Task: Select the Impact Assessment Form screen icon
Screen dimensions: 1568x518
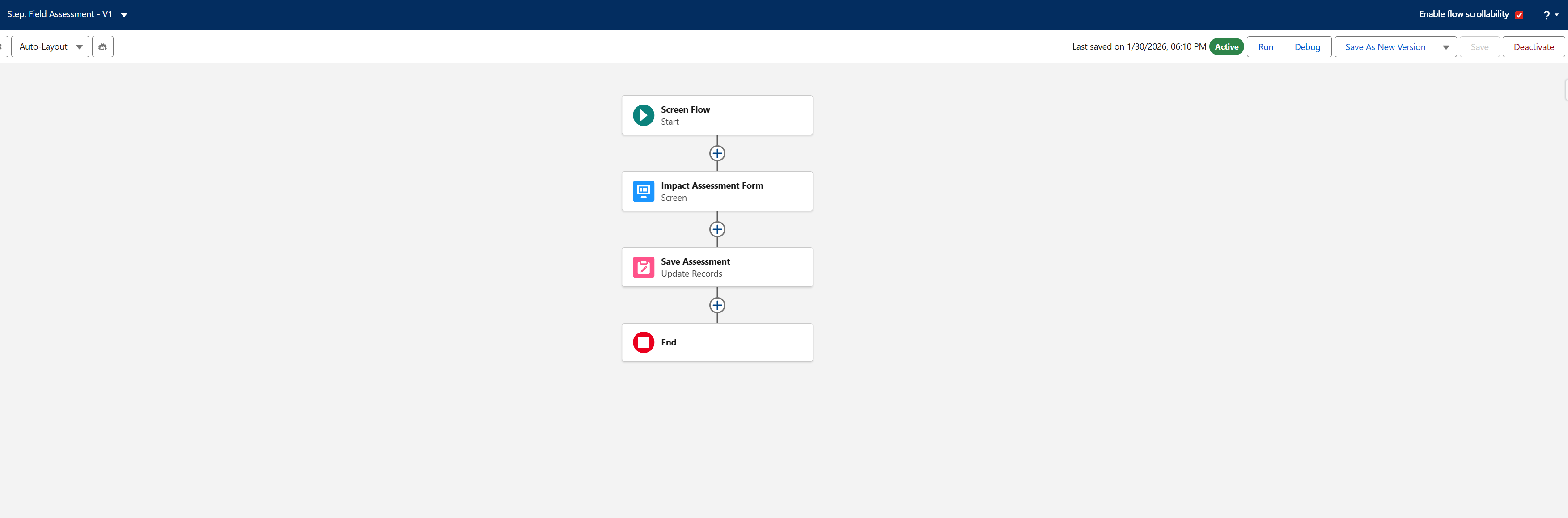Action: (x=644, y=192)
